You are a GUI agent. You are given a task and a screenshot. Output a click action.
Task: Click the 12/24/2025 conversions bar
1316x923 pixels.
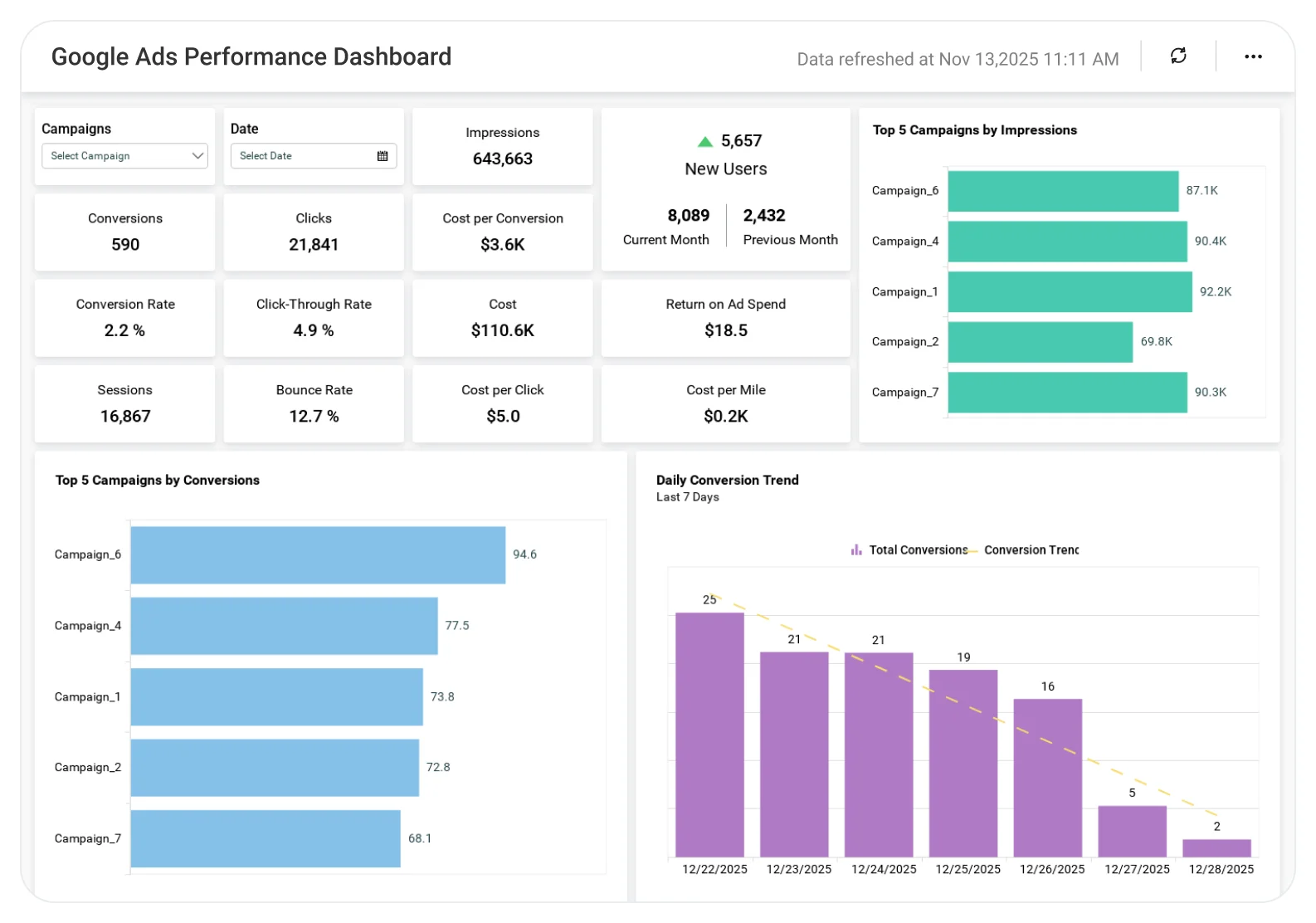pyautogui.click(x=879, y=755)
